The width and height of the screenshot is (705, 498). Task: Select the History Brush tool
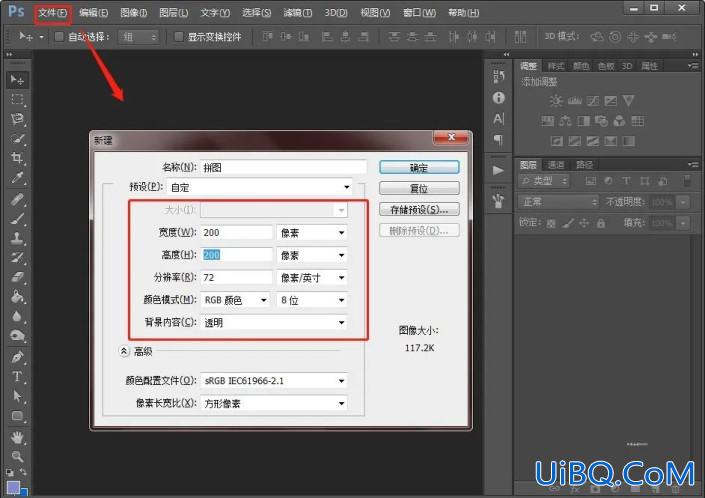[x=17, y=258]
